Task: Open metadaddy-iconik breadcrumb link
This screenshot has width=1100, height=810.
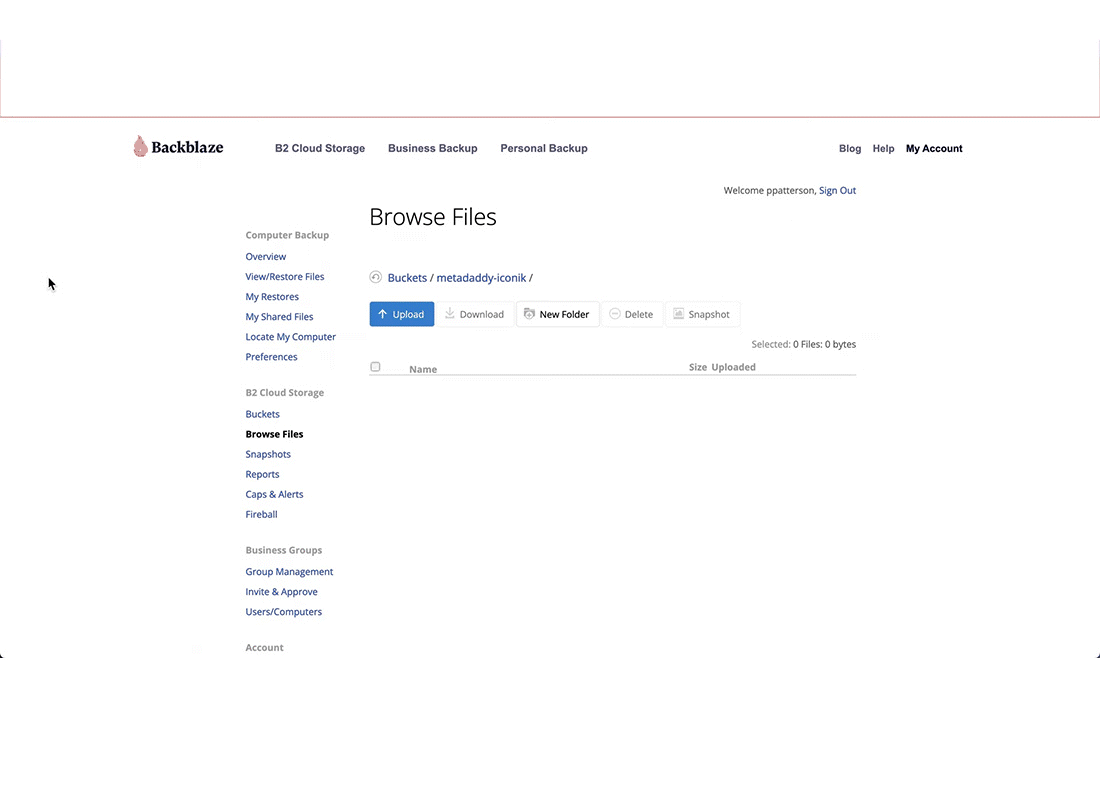Action: [481, 278]
